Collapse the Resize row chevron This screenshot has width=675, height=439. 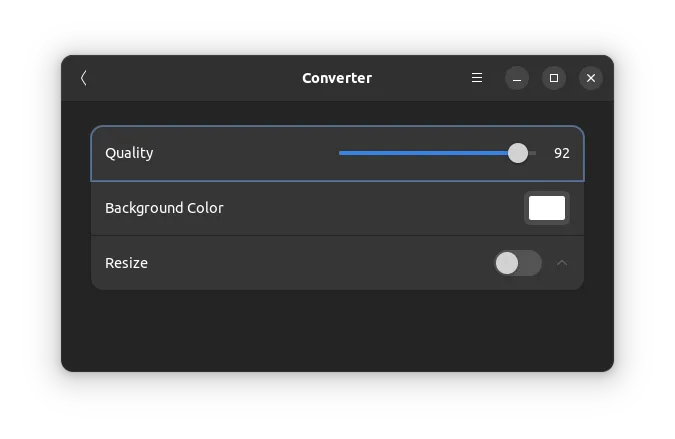pyautogui.click(x=562, y=263)
